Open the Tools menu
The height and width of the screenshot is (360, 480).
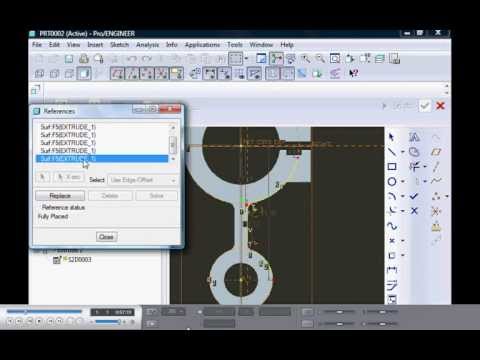tap(235, 45)
